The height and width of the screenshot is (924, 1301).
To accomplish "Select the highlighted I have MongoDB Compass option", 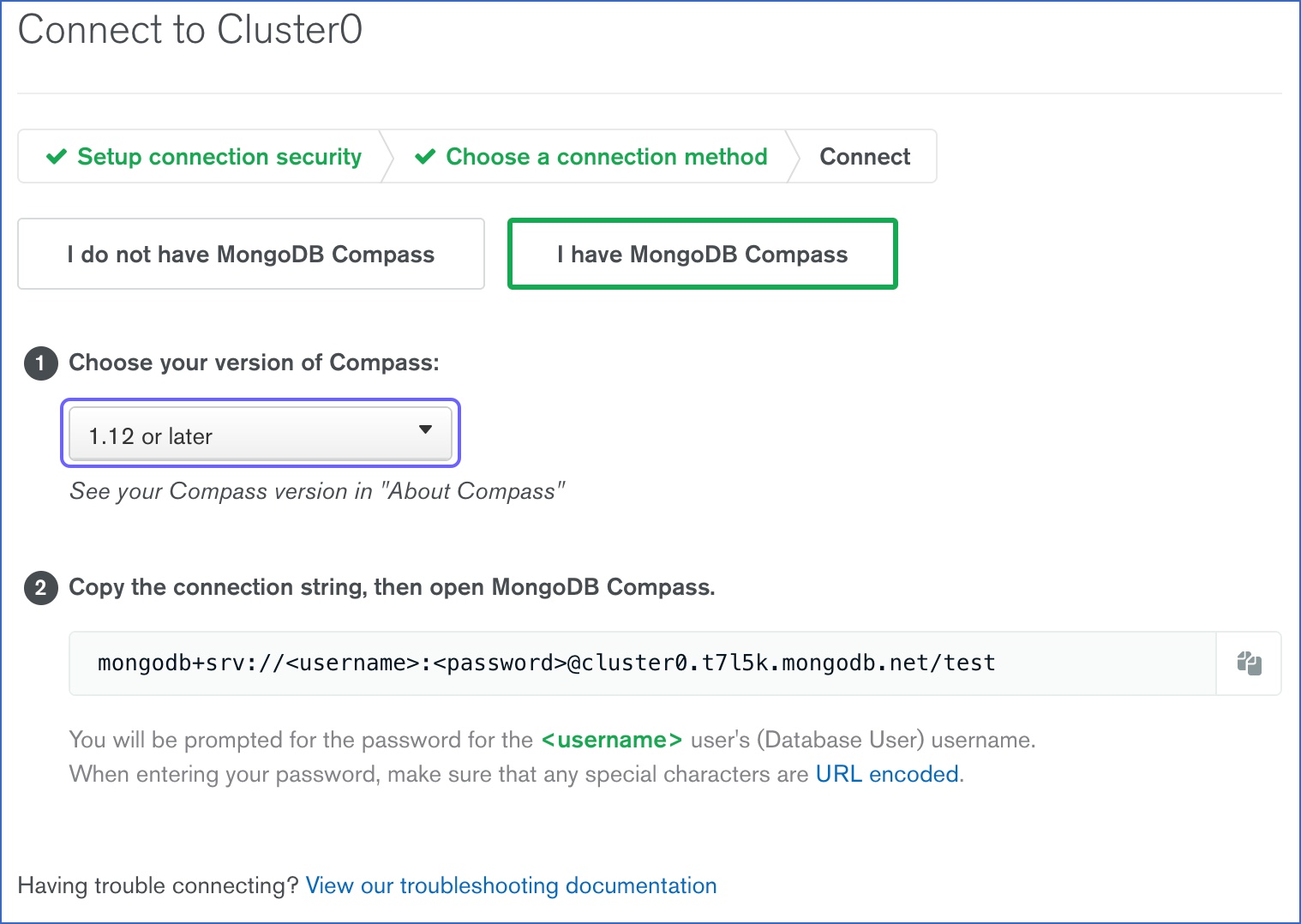I will pos(702,254).
